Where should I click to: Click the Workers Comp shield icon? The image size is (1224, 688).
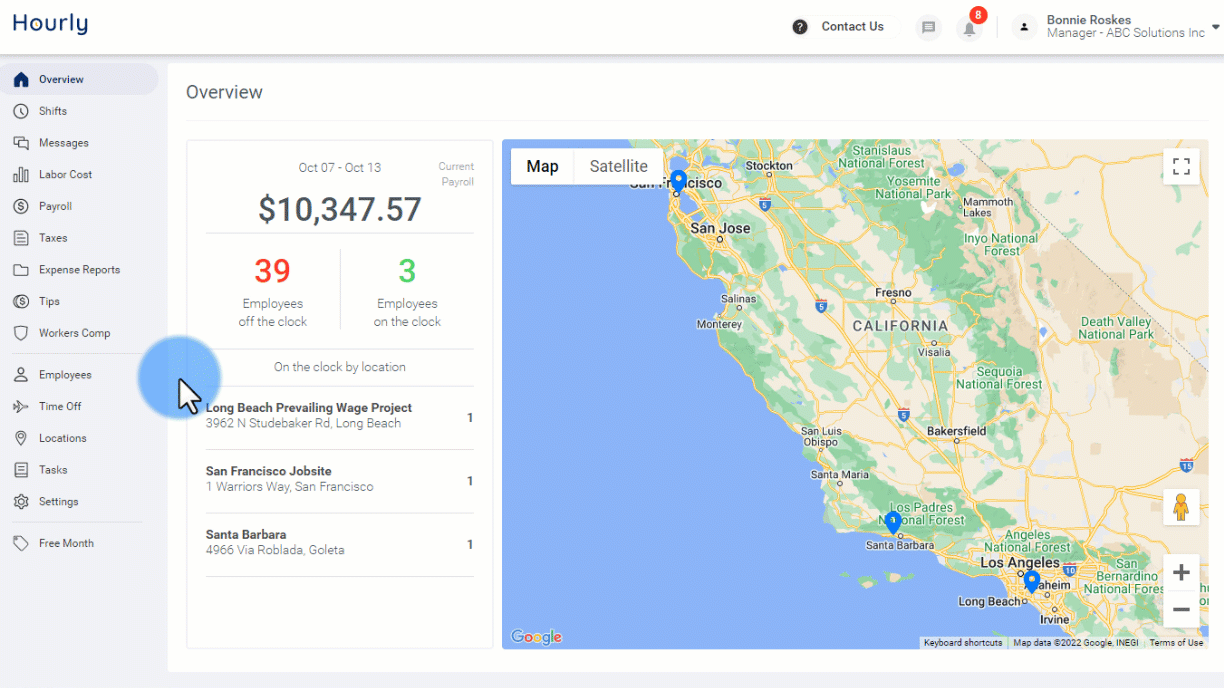(x=21, y=333)
